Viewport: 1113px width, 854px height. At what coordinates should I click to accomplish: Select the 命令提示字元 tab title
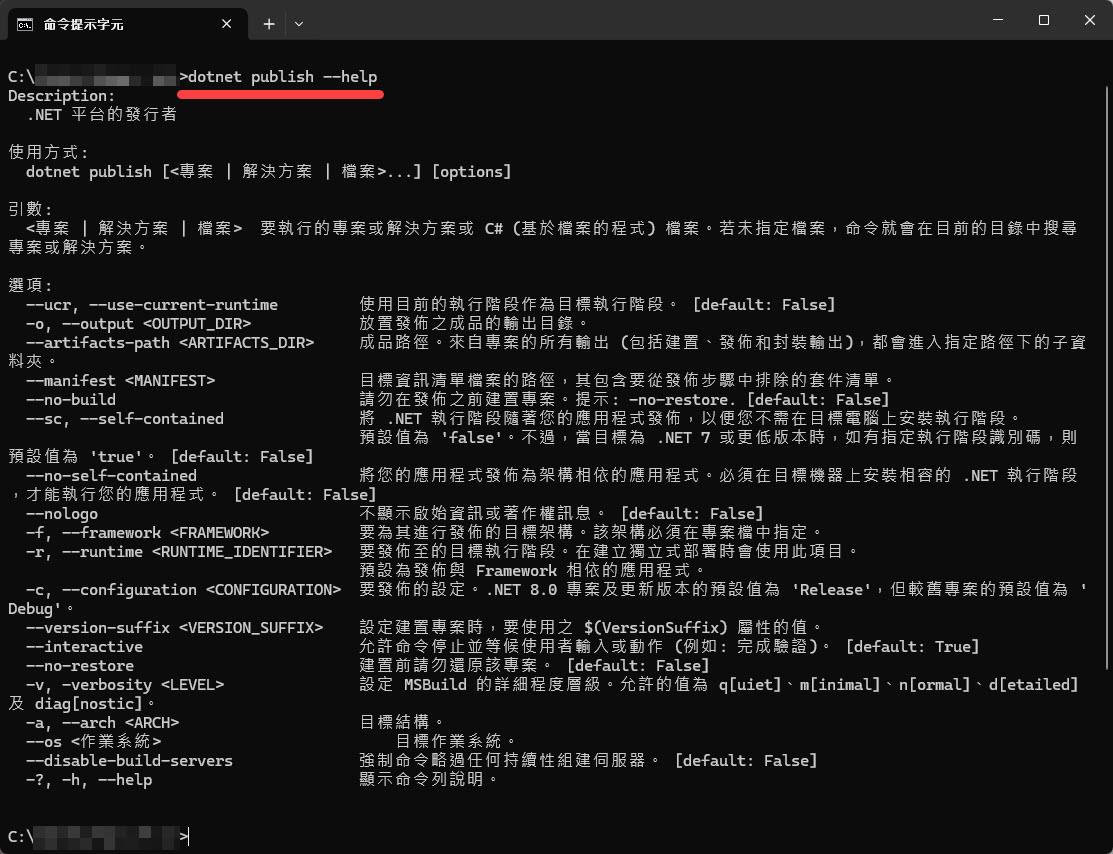(x=84, y=23)
